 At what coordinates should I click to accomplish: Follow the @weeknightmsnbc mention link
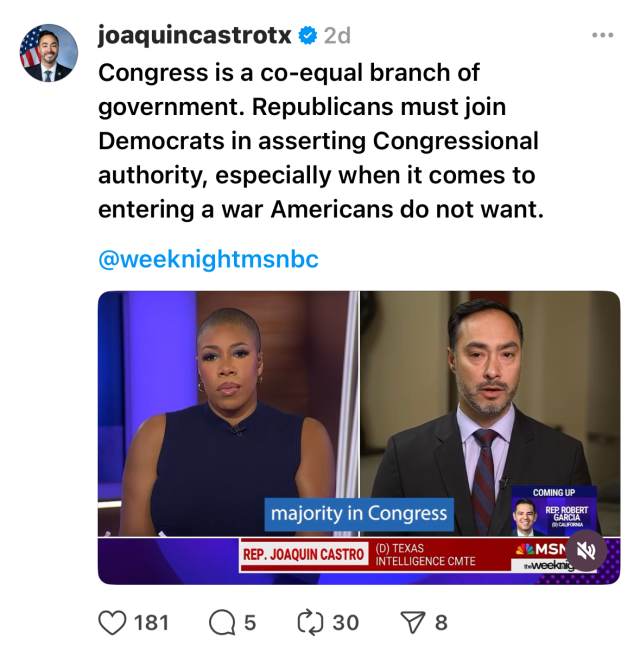click(209, 259)
